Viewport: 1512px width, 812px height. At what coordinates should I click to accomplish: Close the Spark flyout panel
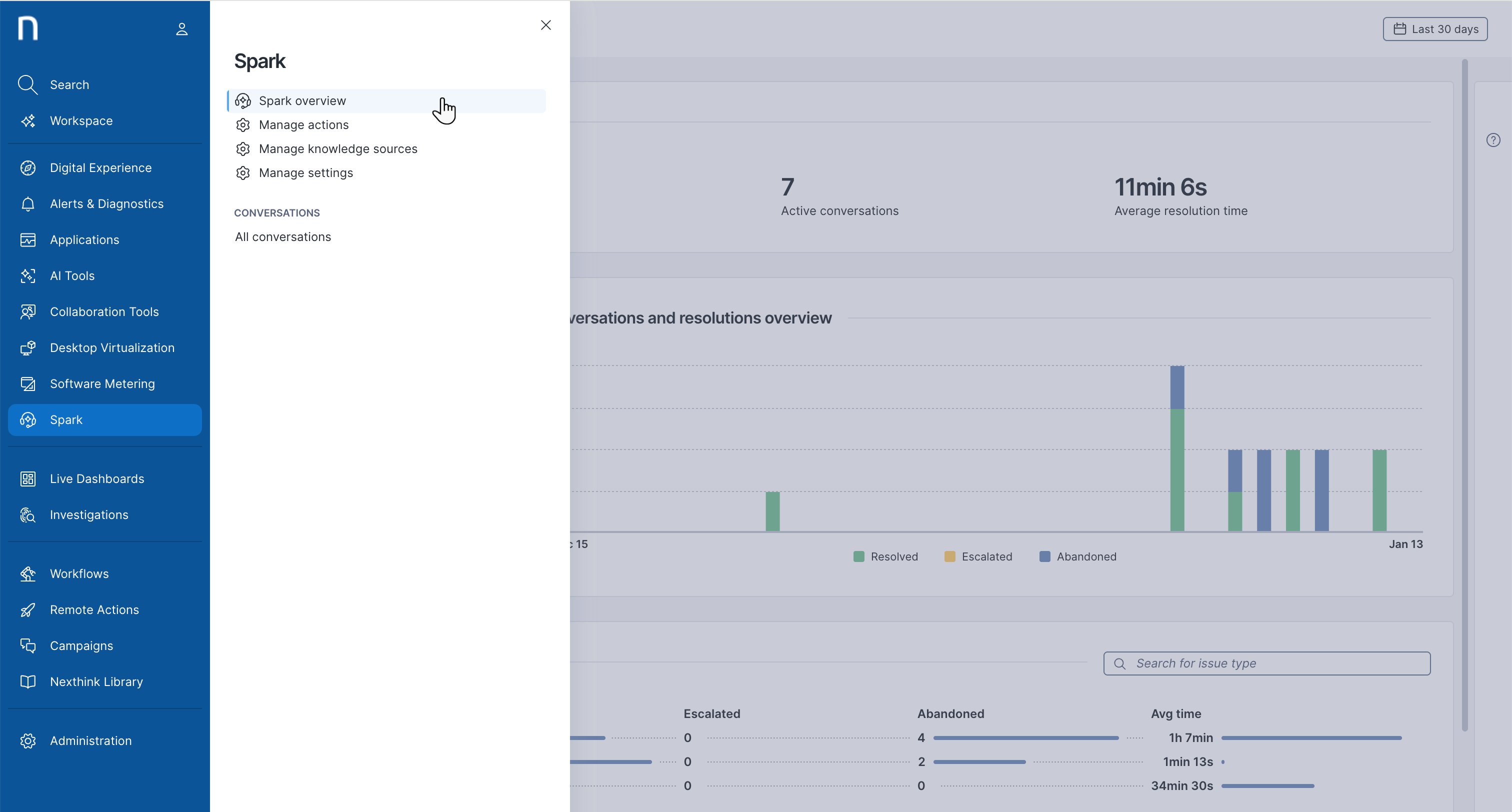click(545, 24)
